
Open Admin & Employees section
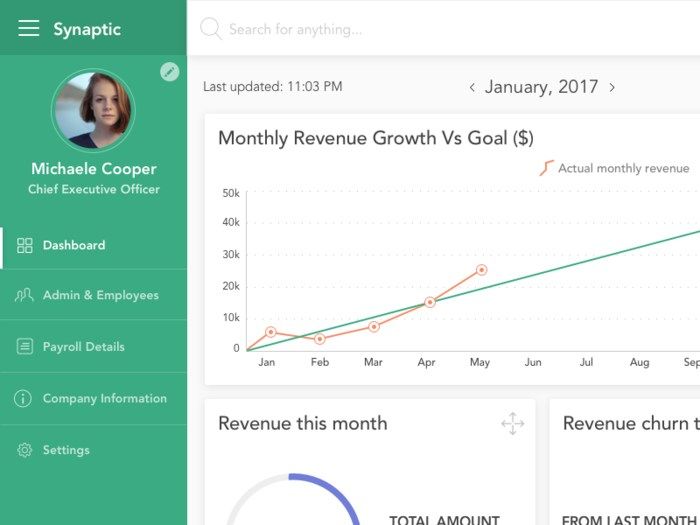point(93,295)
